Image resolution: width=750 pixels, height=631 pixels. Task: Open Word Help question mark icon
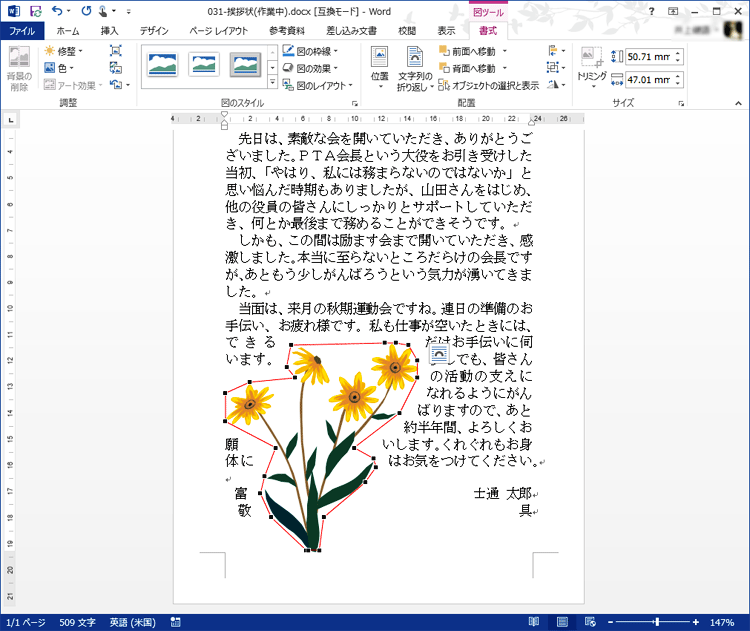(651, 11)
